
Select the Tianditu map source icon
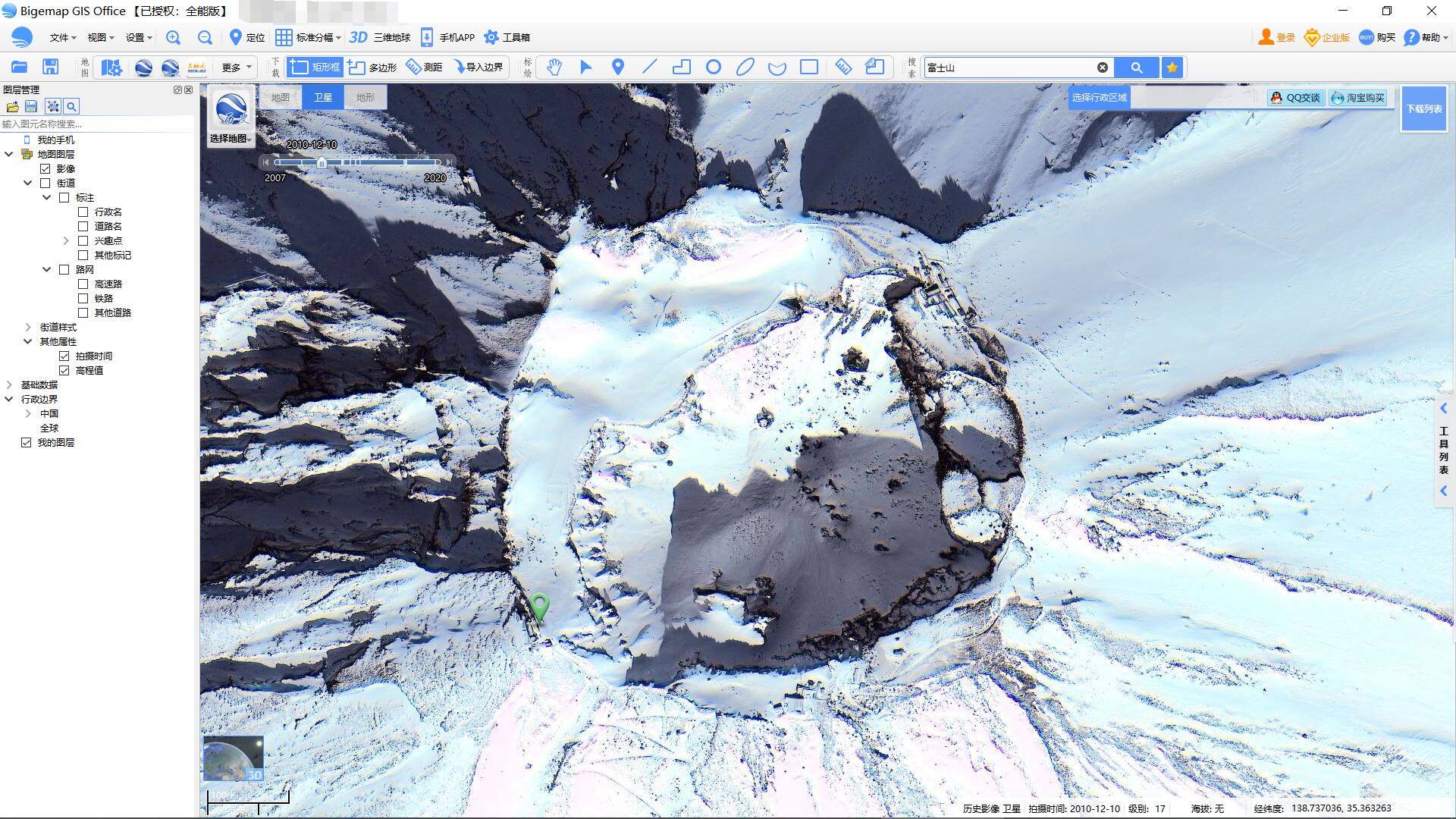click(196, 67)
